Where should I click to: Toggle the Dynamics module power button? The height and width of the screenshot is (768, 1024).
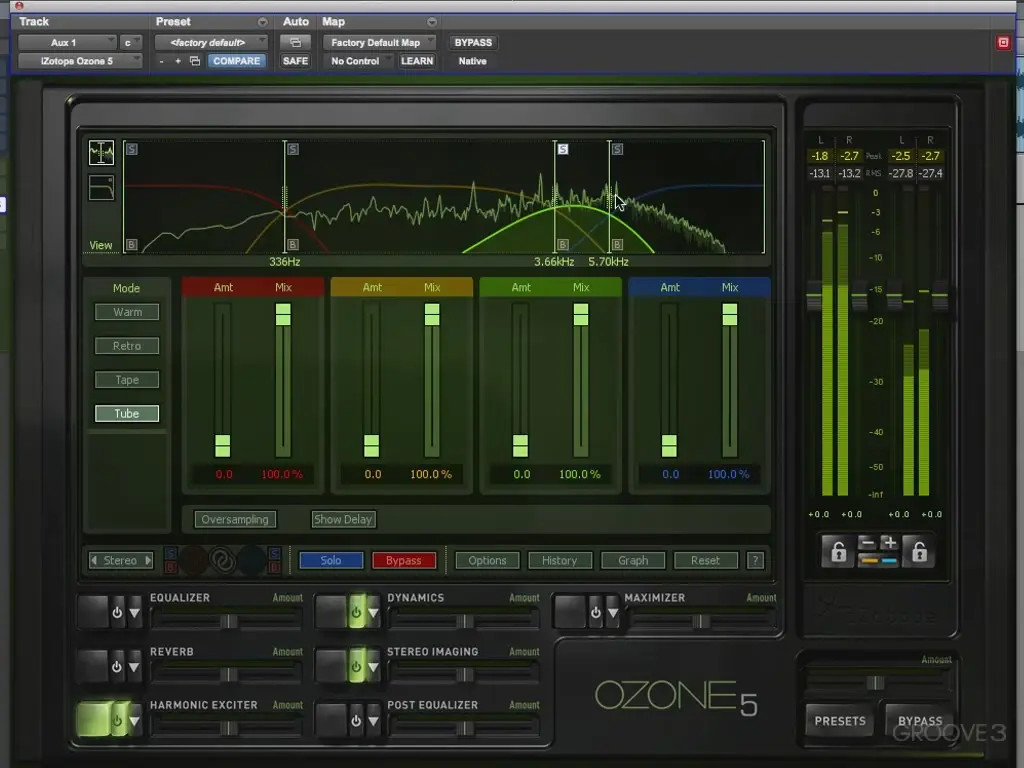point(356,613)
